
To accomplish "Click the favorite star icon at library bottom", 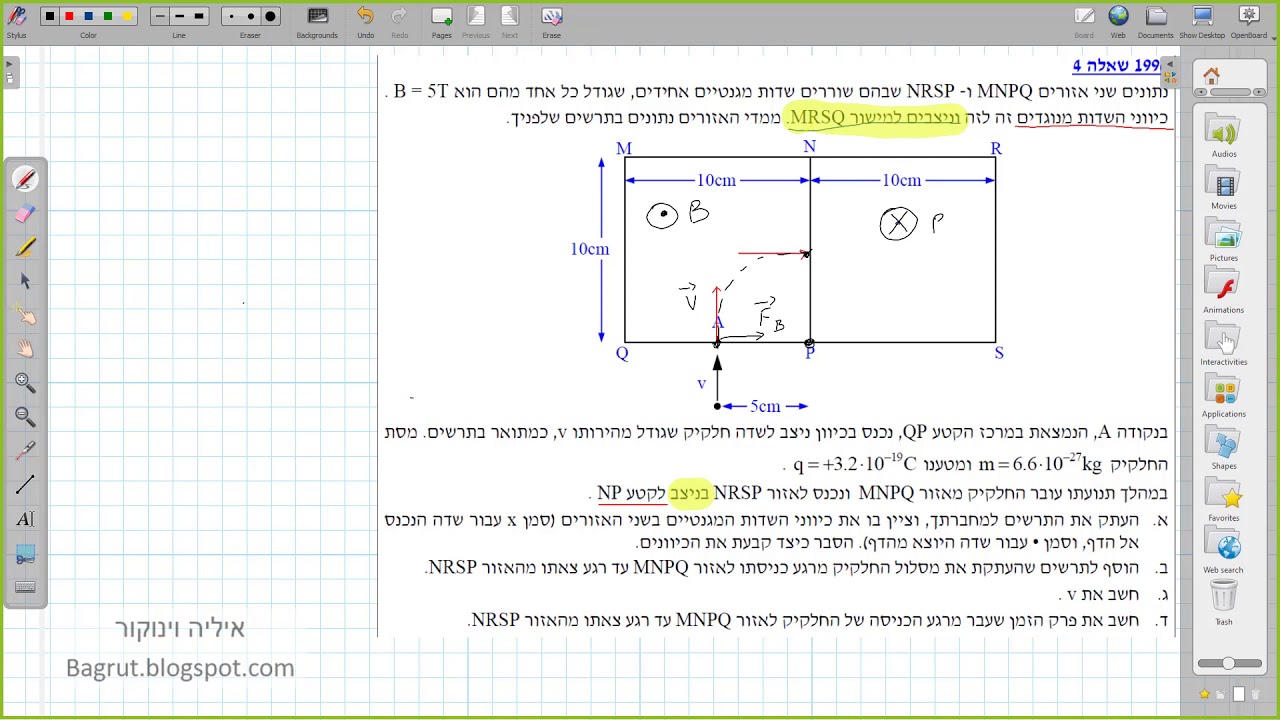I will (x=1205, y=694).
